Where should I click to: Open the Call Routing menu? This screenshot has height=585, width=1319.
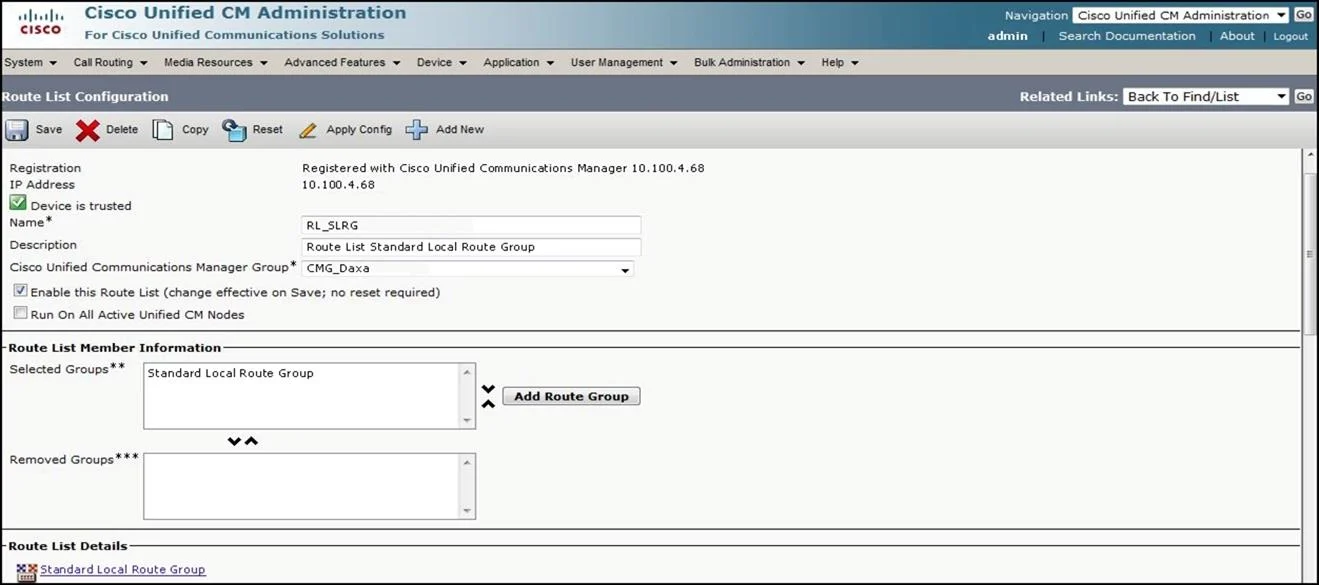click(110, 62)
